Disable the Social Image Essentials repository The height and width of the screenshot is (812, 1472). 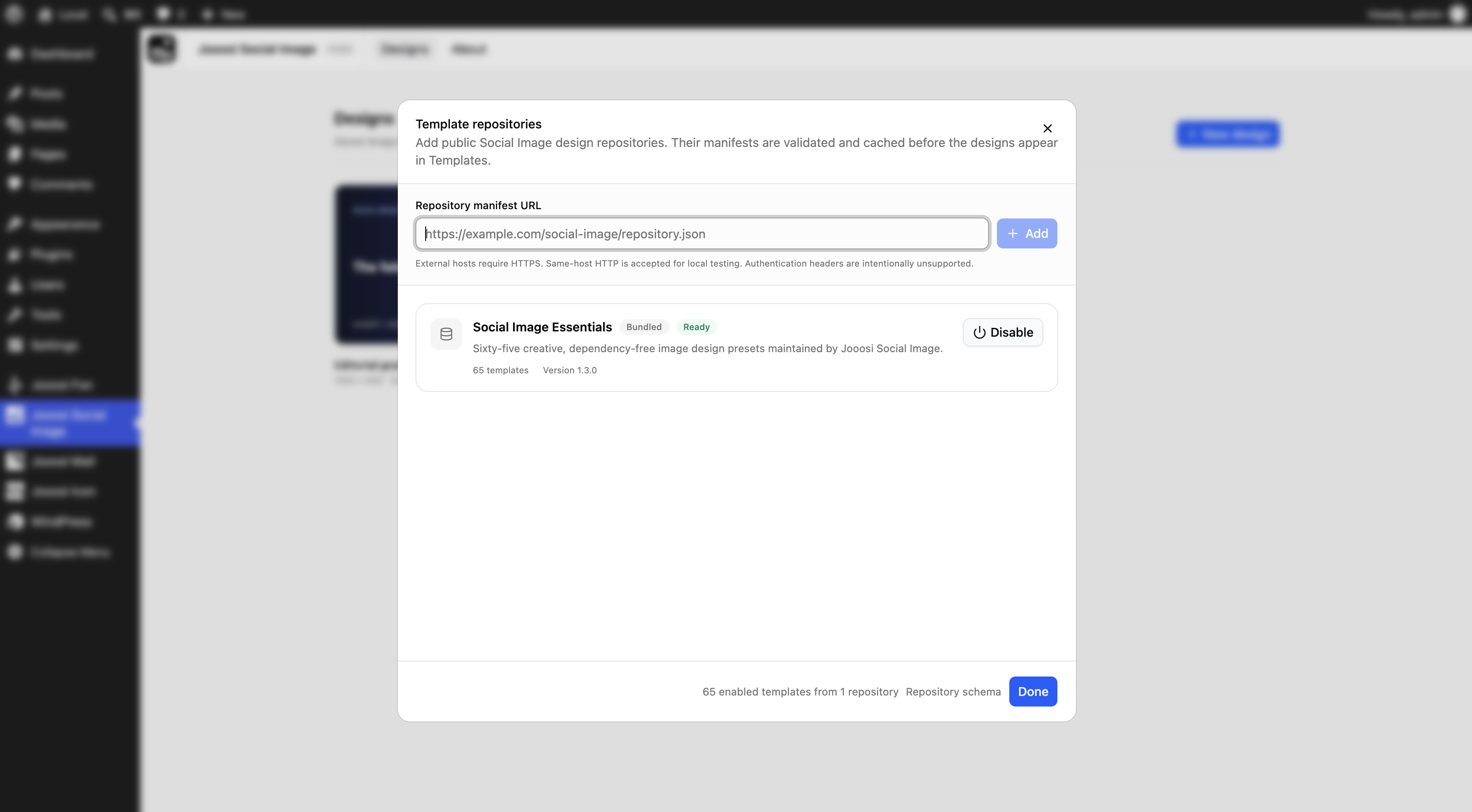tap(1003, 332)
